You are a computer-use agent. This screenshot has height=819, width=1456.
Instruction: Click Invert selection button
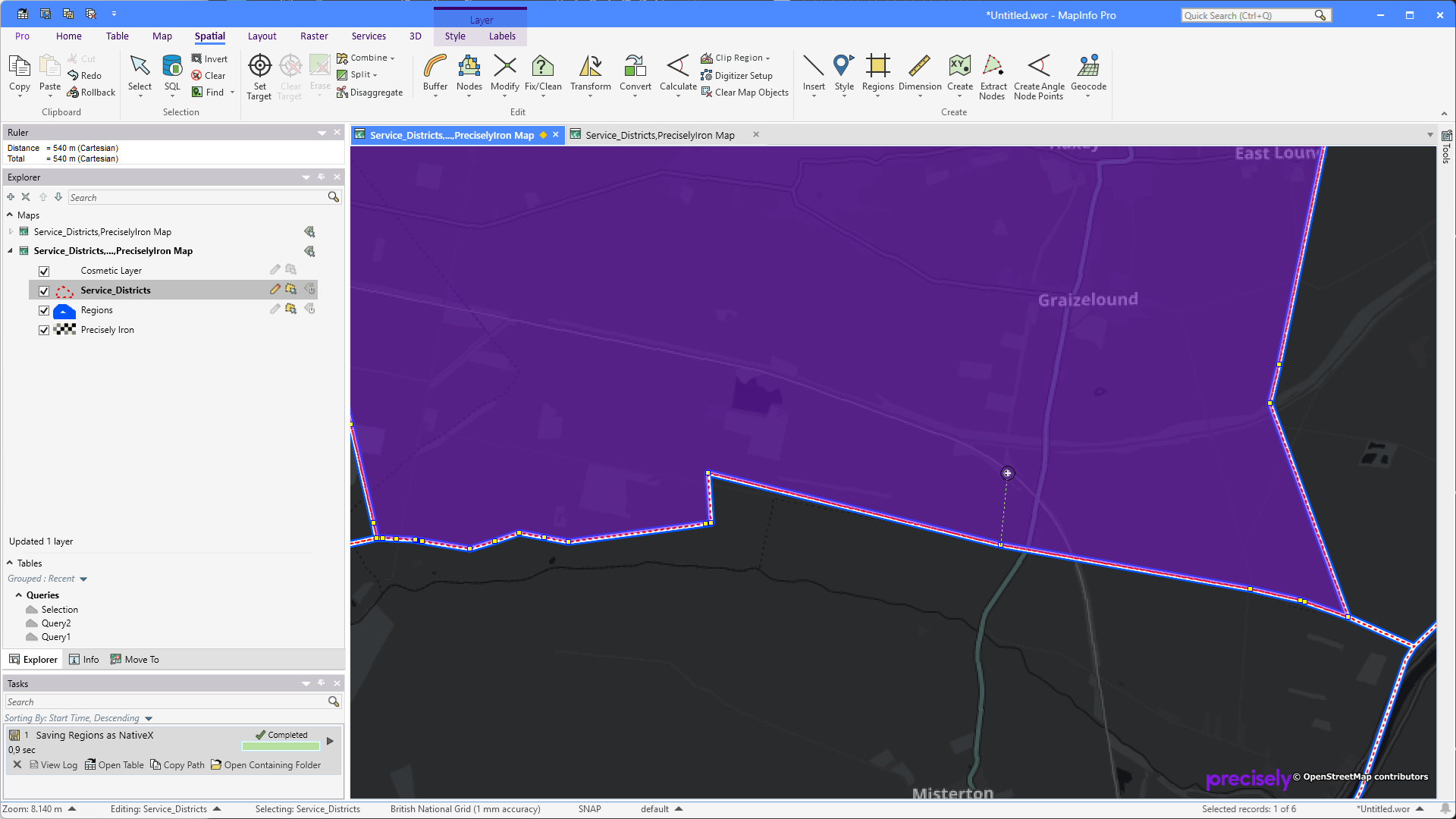point(209,59)
